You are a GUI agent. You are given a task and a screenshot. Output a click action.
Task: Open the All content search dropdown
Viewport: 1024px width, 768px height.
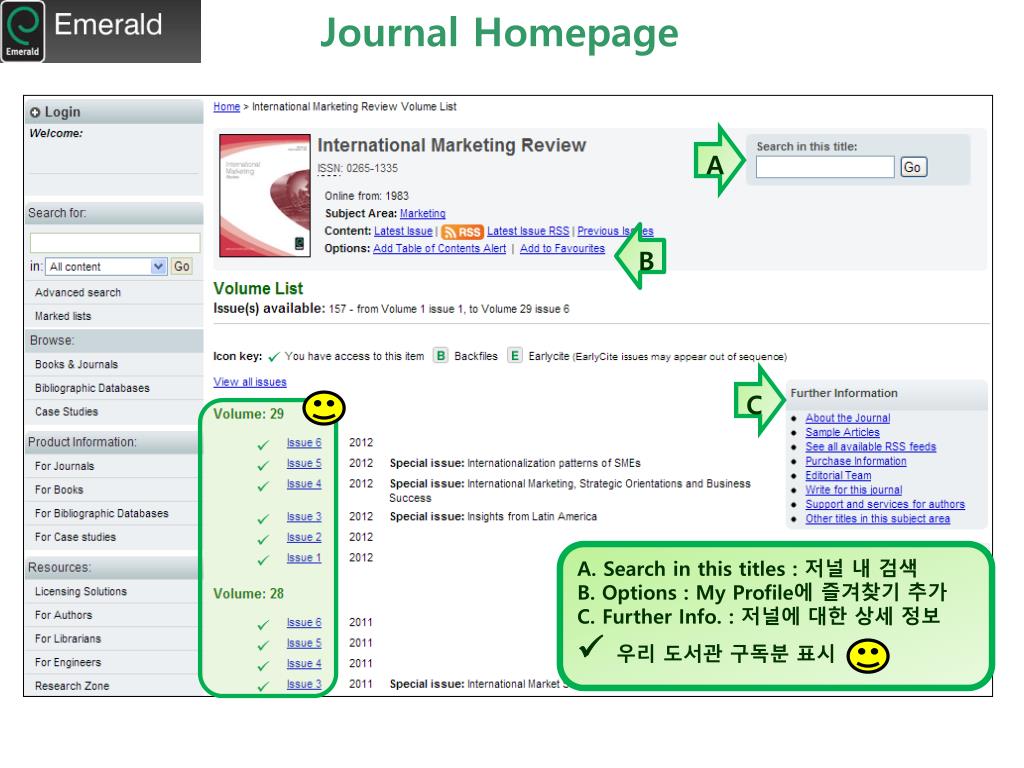point(106,266)
